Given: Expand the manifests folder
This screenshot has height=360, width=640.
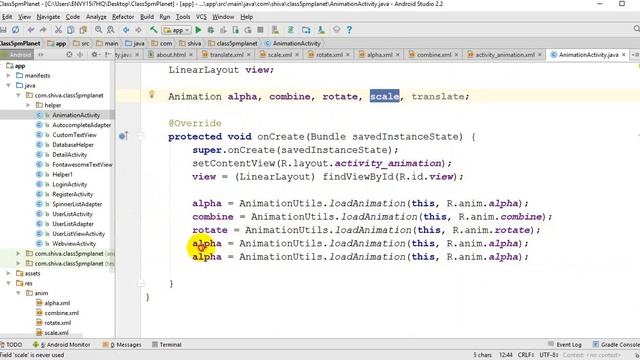Looking at the screenshot, I should coord(9,76).
